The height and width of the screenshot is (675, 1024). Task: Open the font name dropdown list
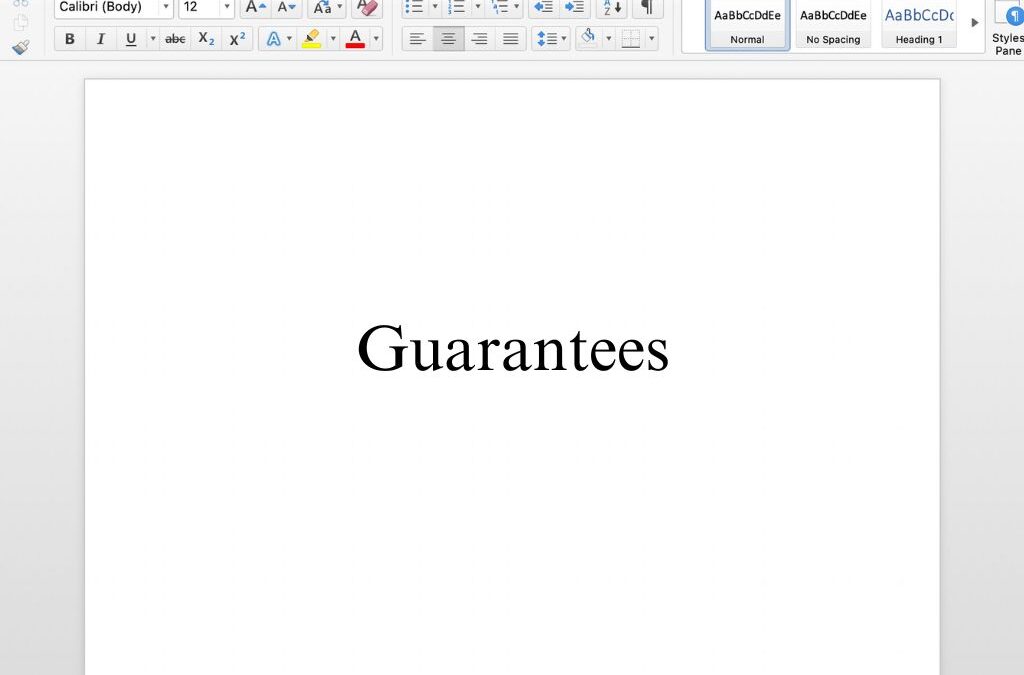coord(166,7)
